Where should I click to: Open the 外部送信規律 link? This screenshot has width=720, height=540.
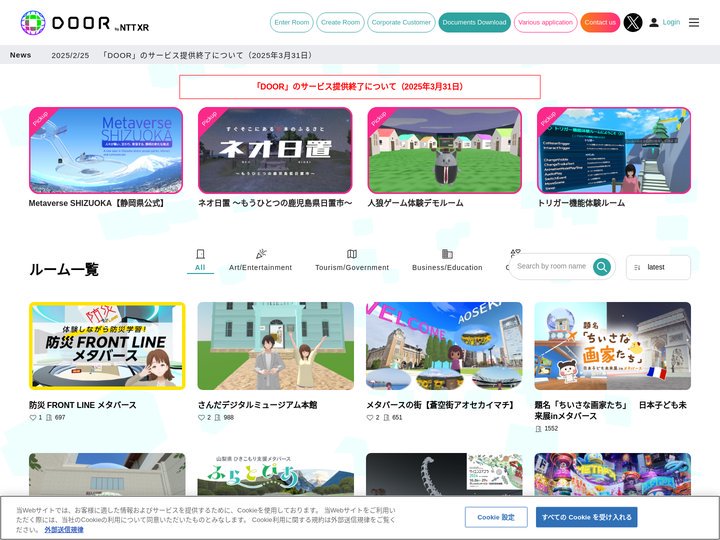64,529
